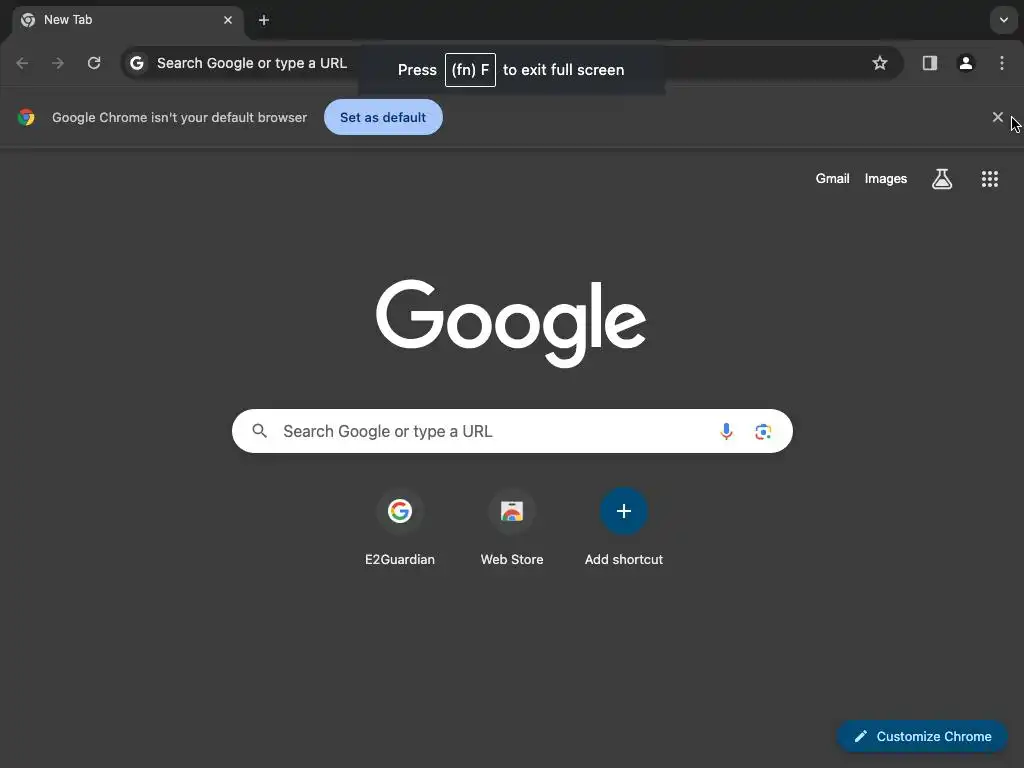Open the Gmail link
This screenshot has width=1024, height=768.
[x=832, y=179]
